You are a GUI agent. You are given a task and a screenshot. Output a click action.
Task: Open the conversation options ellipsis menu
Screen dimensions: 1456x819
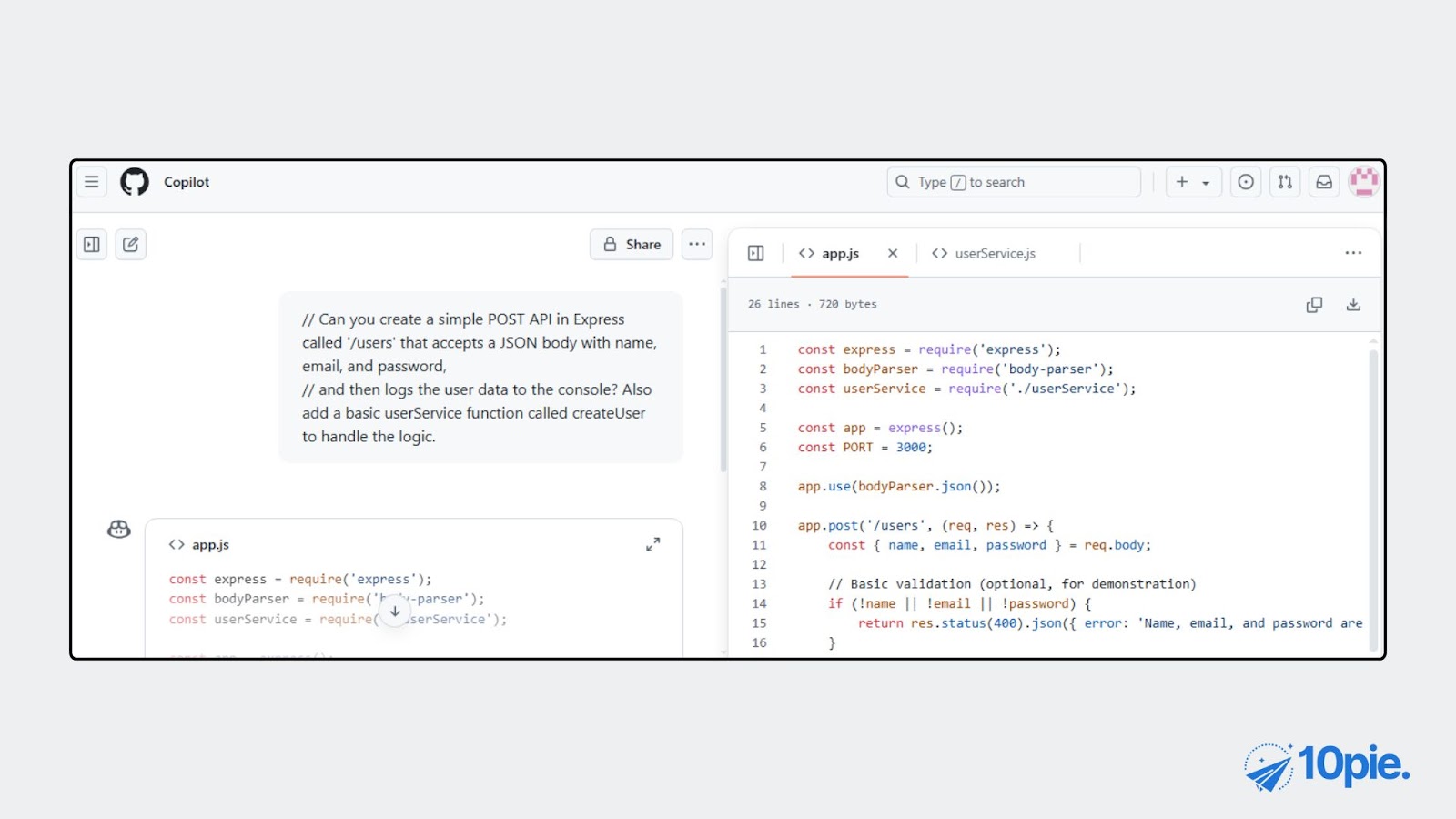697,244
